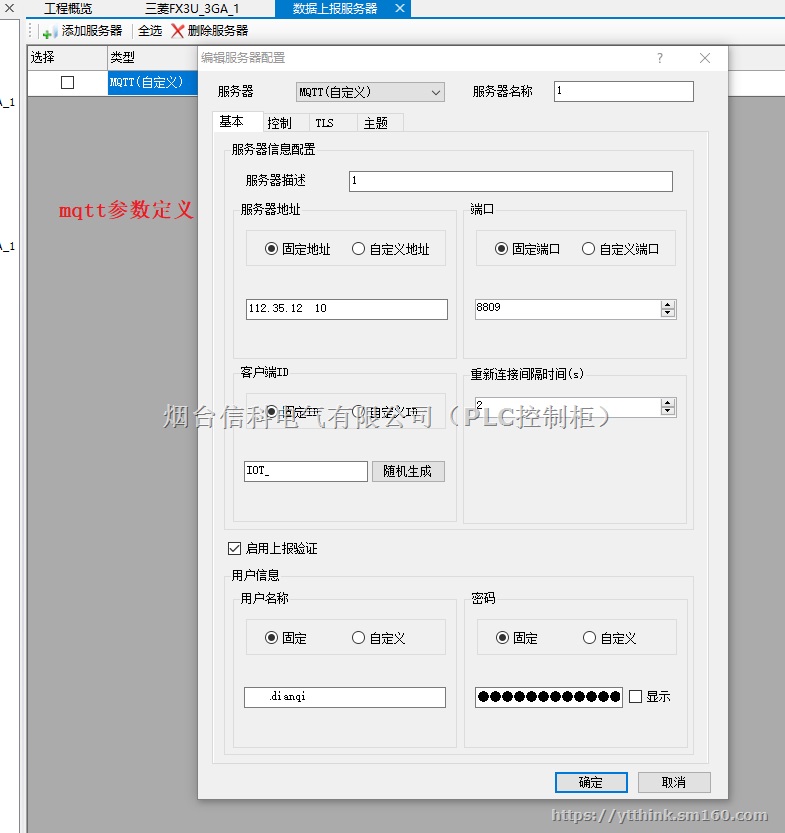This screenshot has height=833, width=785.
Task: Click the 数据上报服务器 tab title
Action: click(335, 8)
